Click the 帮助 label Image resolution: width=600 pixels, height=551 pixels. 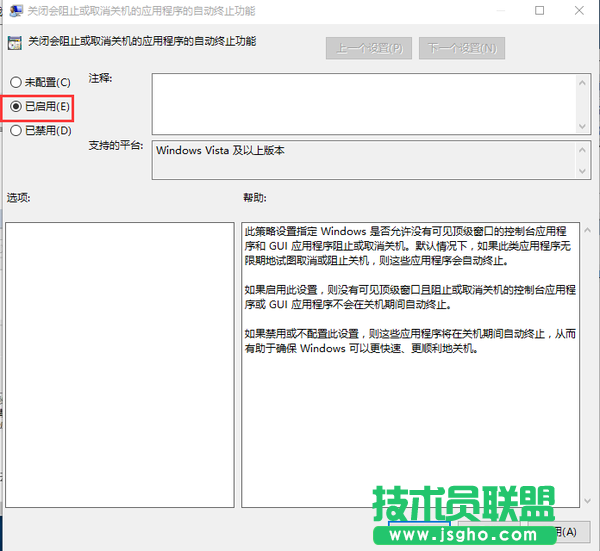[x=255, y=198]
